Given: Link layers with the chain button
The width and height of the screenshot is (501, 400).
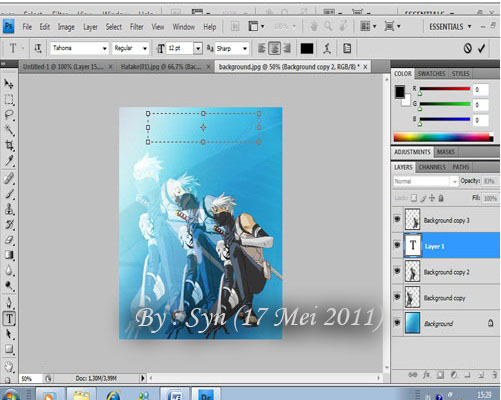Looking at the screenshot, I should click(x=413, y=375).
